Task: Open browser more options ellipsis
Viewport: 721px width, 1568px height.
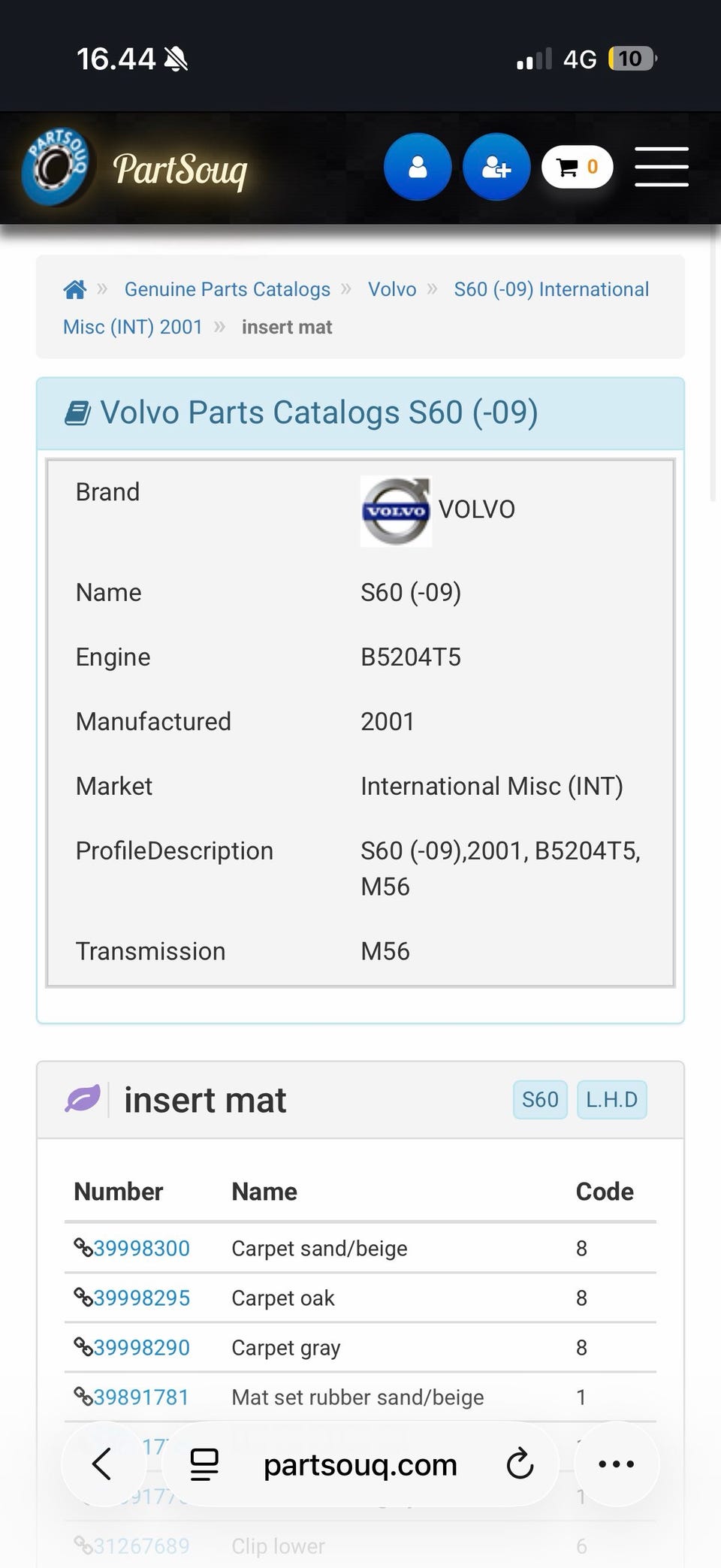Action: tap(617, 1464)
